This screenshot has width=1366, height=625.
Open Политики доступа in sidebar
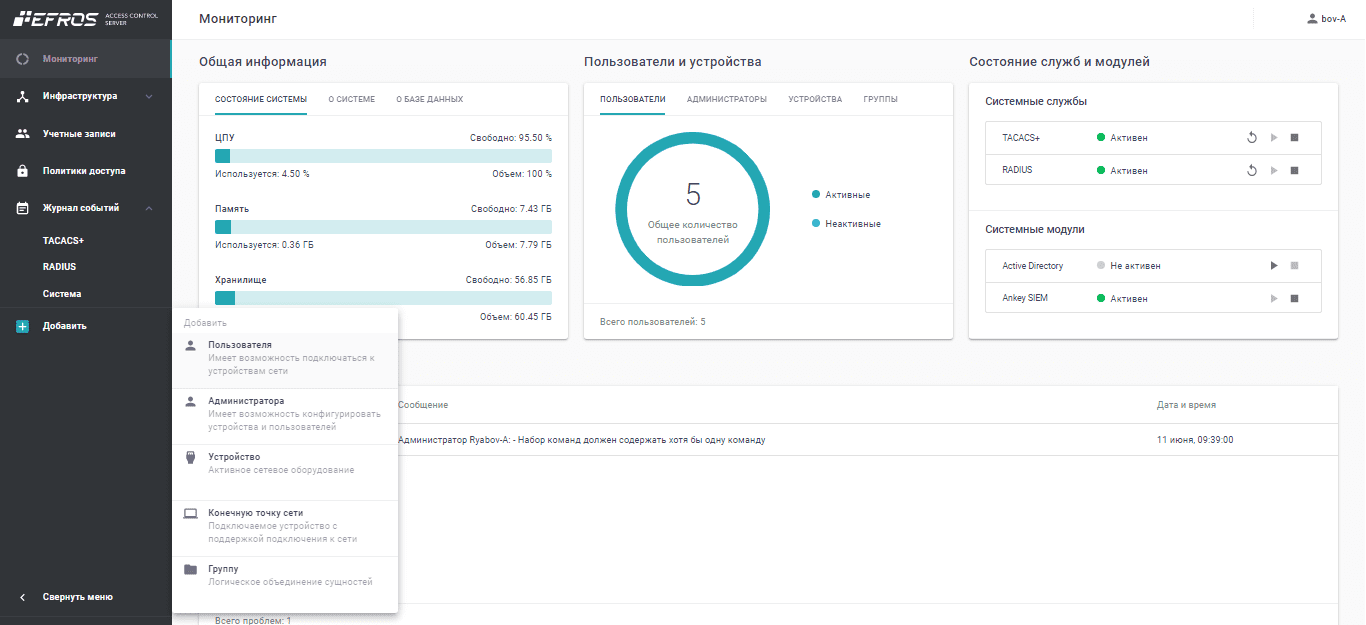pos(84,171)
